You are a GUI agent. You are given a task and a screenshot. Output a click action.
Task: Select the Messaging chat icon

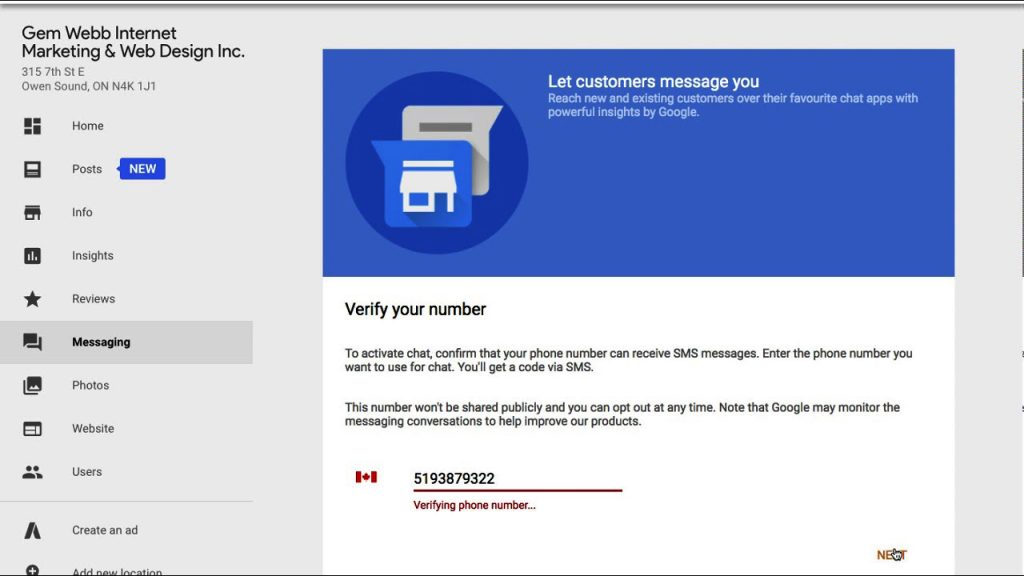(31, 341)
